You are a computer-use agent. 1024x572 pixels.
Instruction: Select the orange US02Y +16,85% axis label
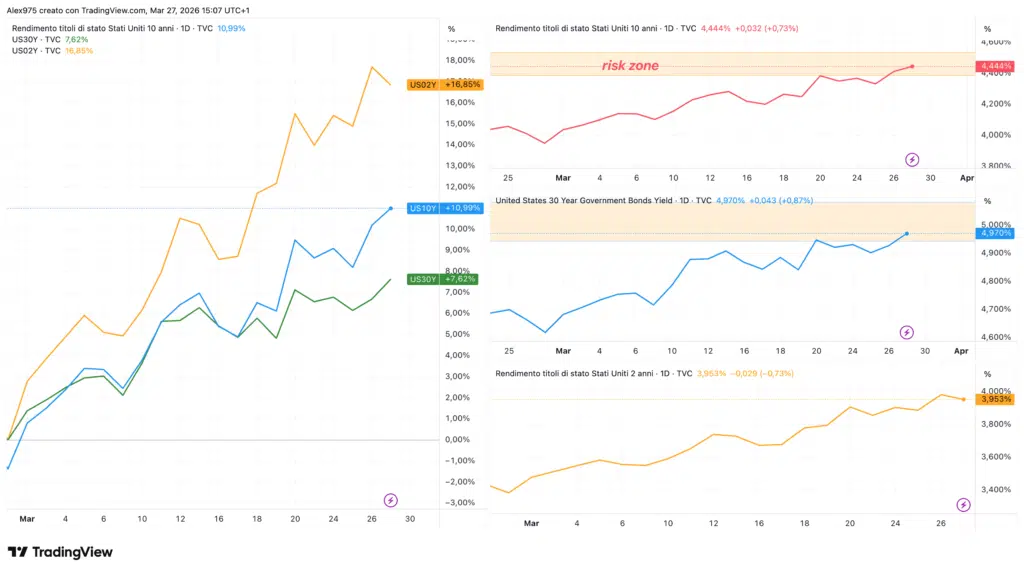[x=444, y=85]
